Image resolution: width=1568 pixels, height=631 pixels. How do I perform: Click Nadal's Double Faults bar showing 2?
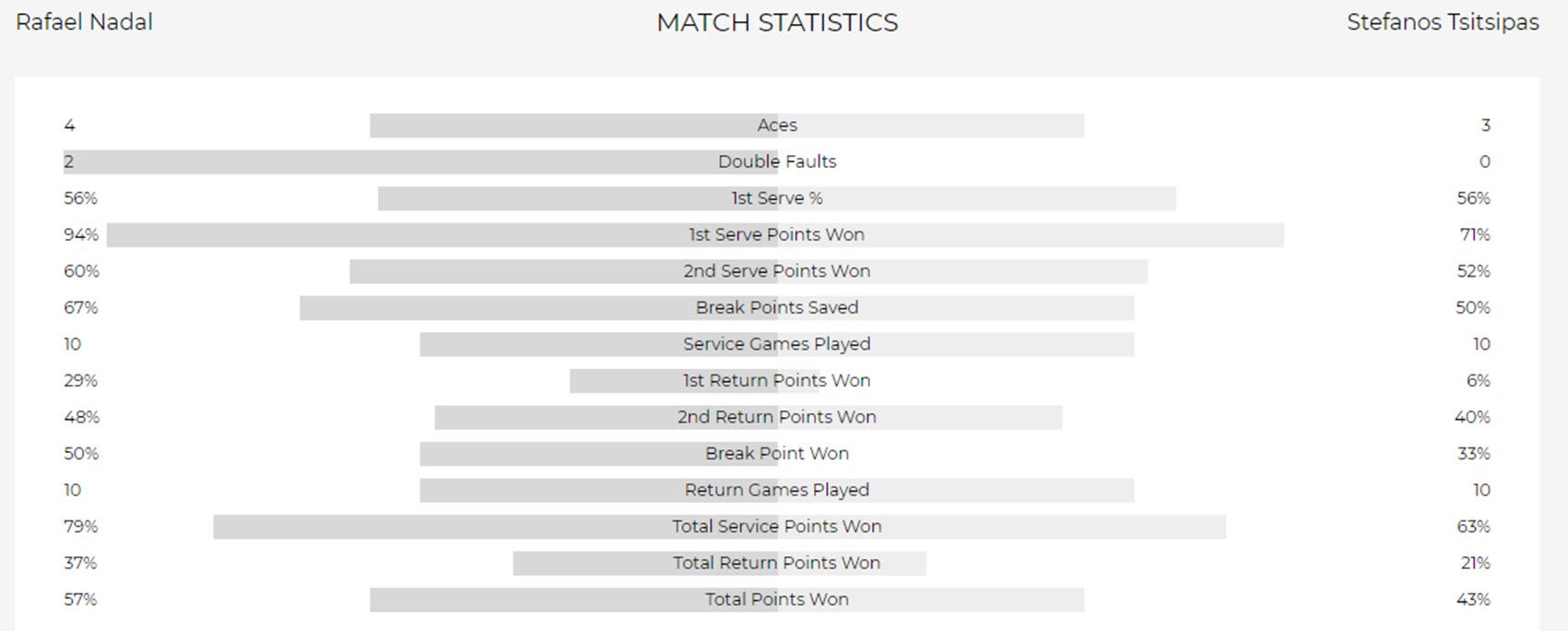[x=369, y=161]
